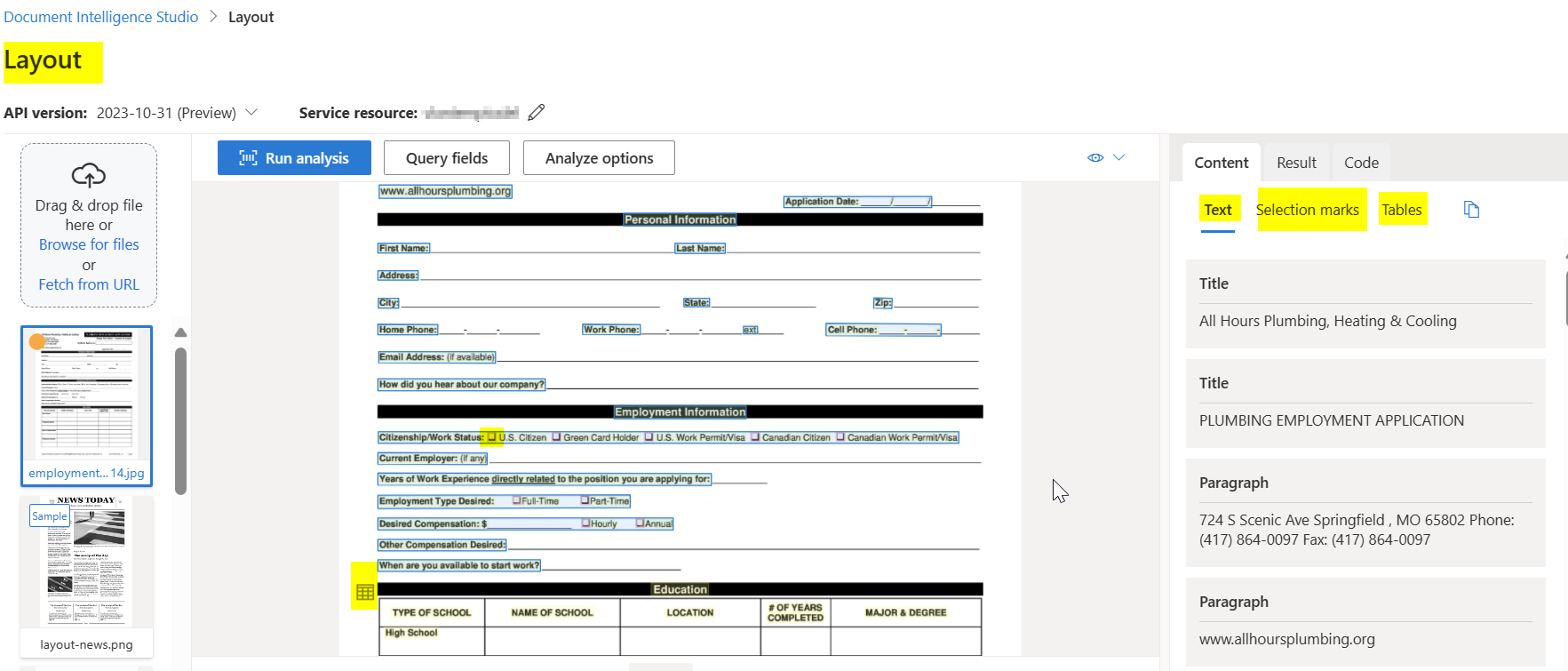Screen dimensions: 1568x671
Task: Click the breadcrumb chevron separator
Action: (213, 17)
